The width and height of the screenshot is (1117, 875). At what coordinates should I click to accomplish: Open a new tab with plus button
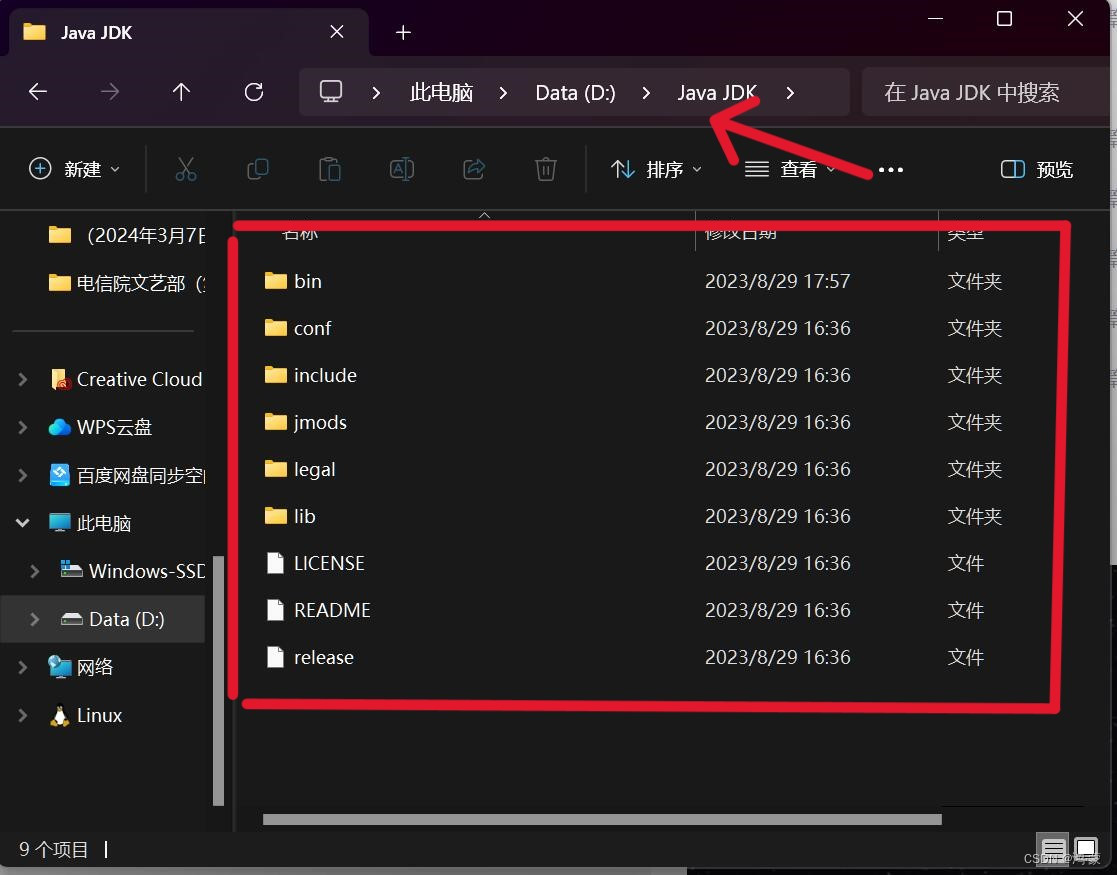pyautogui.click(x=403, y=33)
